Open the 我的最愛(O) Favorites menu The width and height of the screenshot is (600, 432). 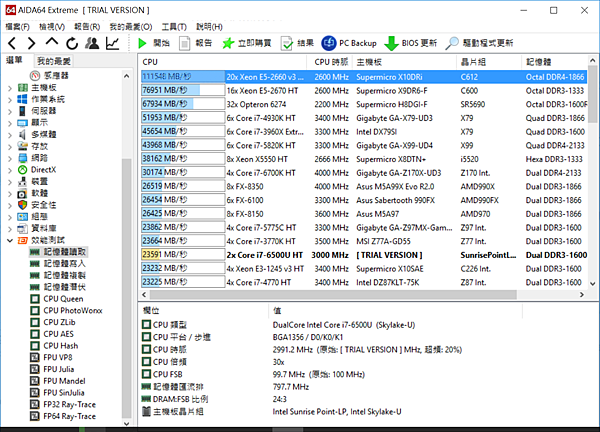tap(131, 27)
